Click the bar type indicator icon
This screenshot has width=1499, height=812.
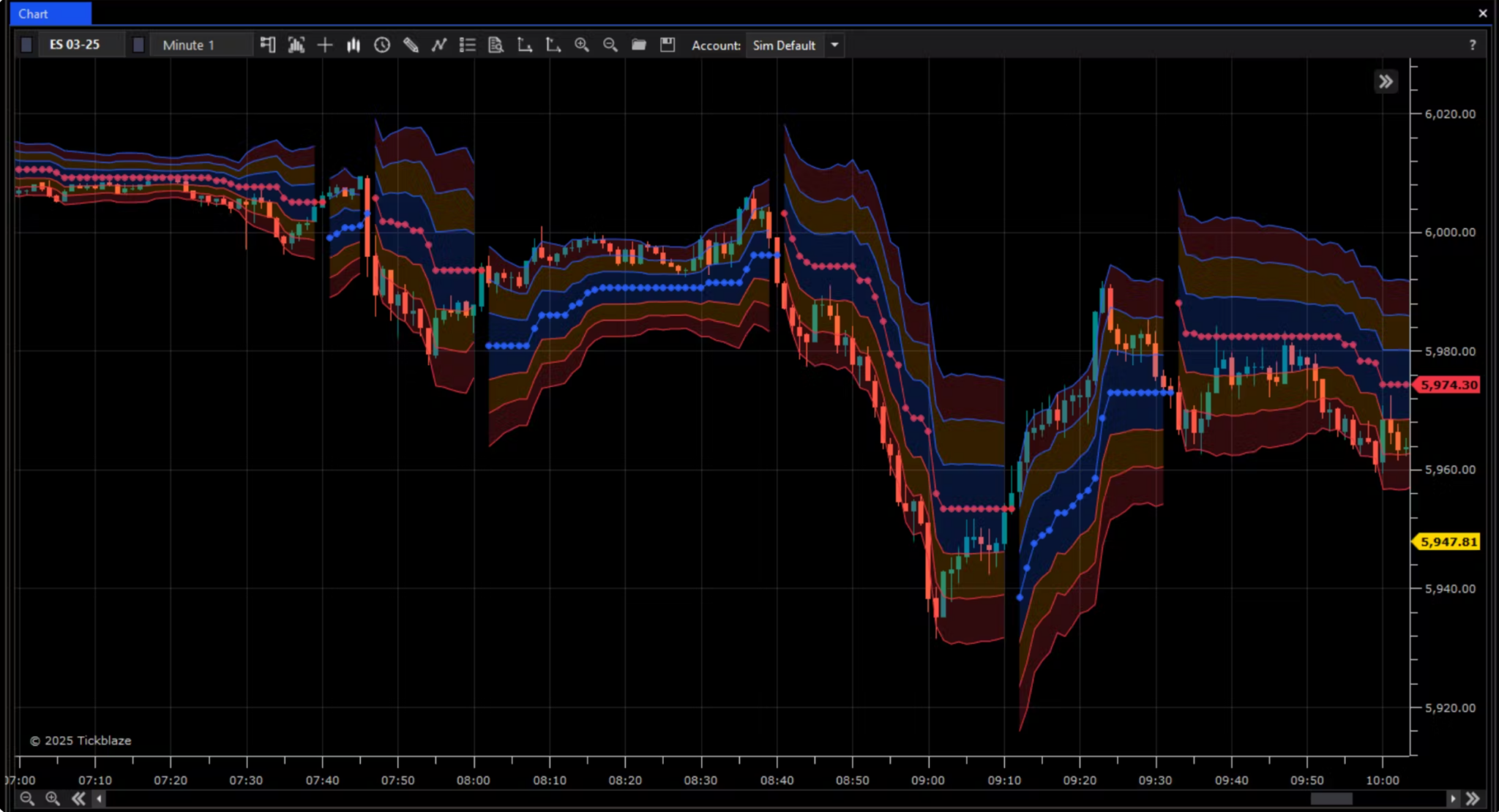354,45
